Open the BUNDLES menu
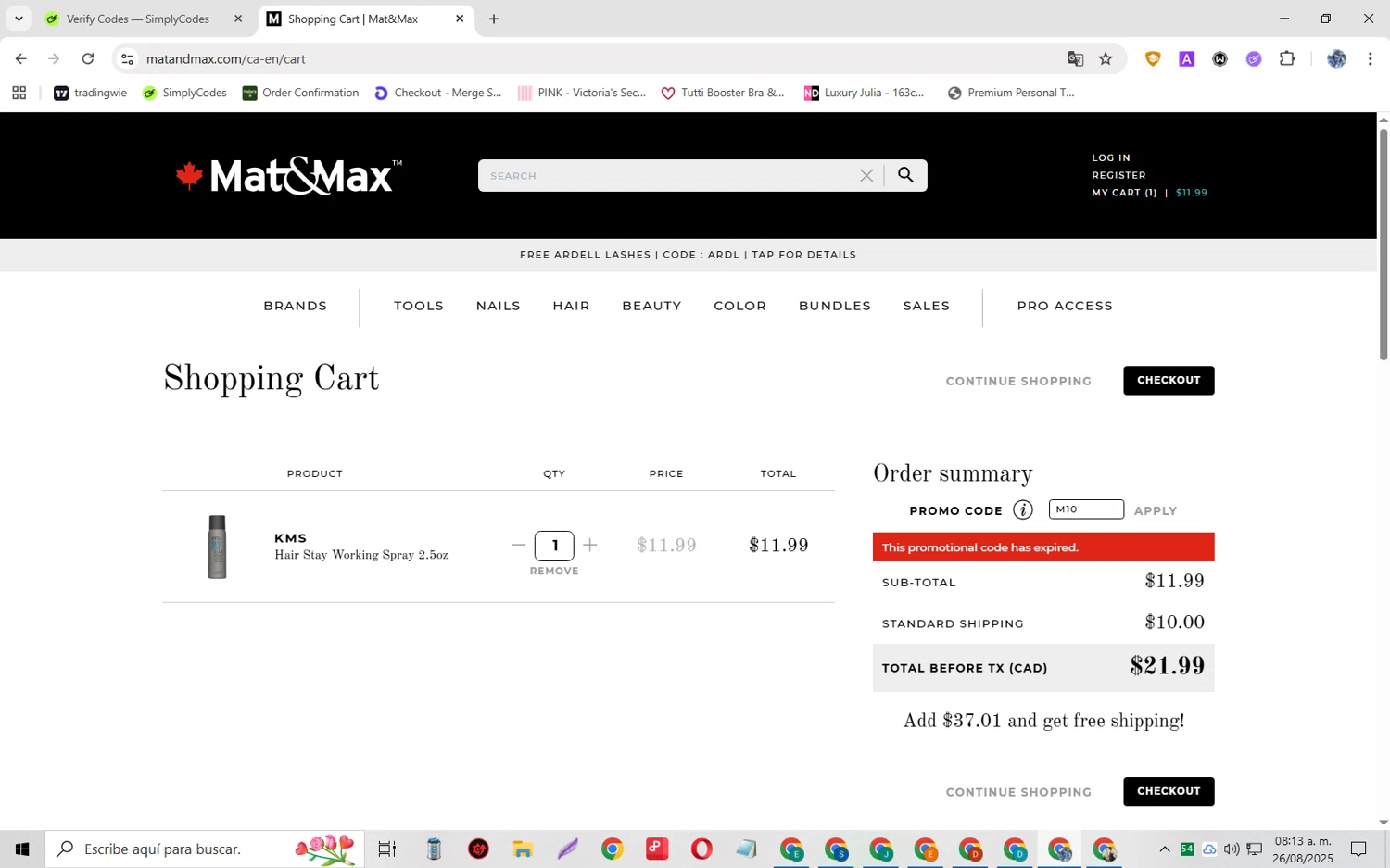The width and height of the screenshot is (1390, 868). pyautogui.click(x=835, y=306)
